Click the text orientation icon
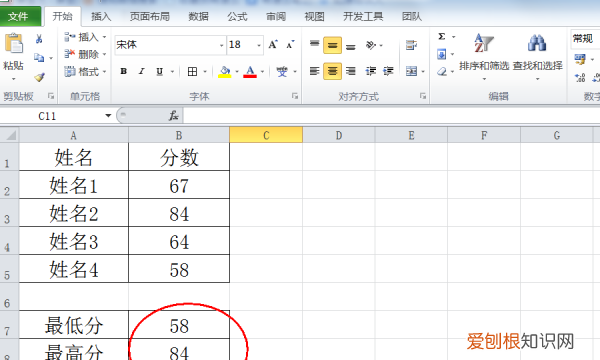The width and height of the screenshot is (600, 360). [371, 45]
